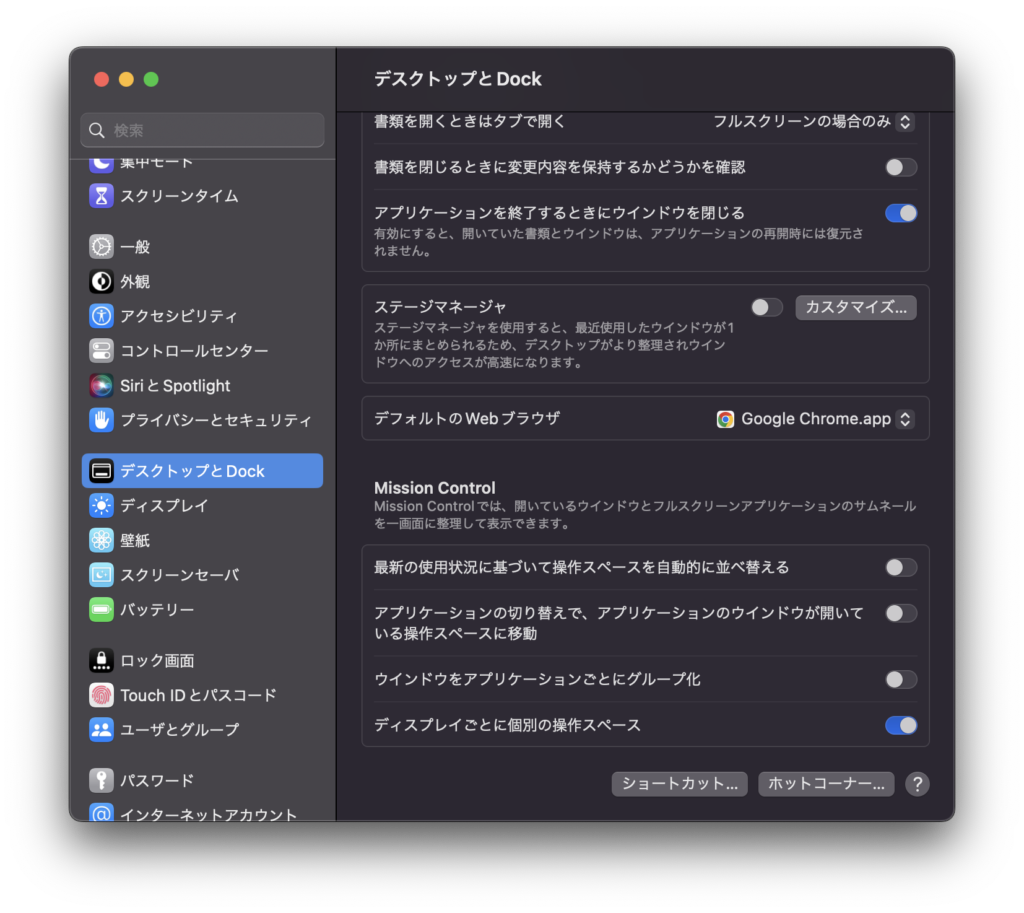
Task: Click the search magnifying glass icon
Action: [x=97, y=131]
